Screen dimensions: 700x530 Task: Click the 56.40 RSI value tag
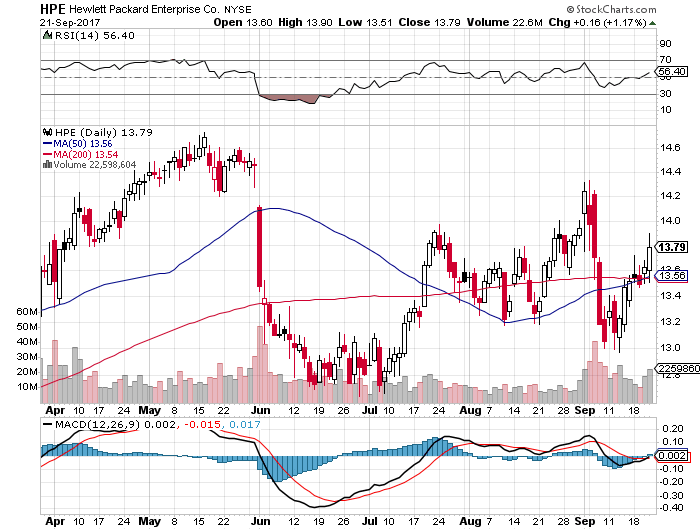tap(671, 72)
